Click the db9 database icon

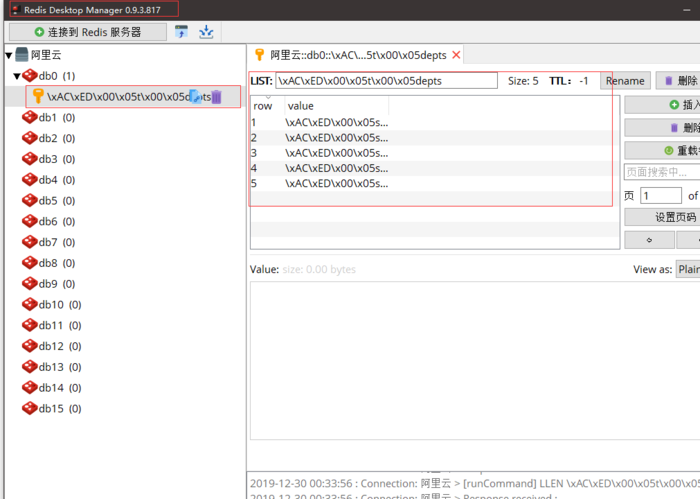click(x=30, y=283)
